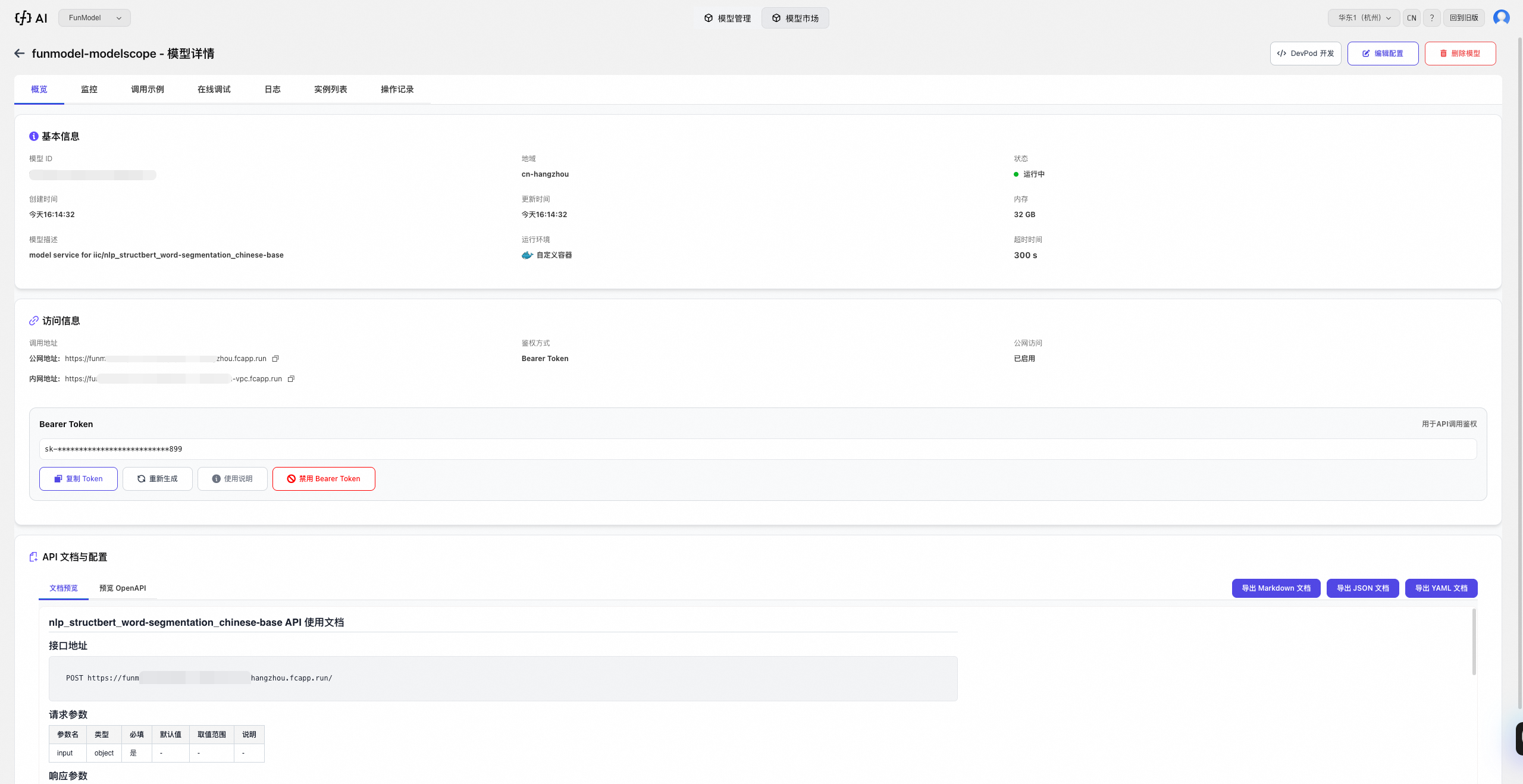The image size is (1523, 784).
Task: Open the 预览 OpenAPI tab
Action: coord(123,588)
